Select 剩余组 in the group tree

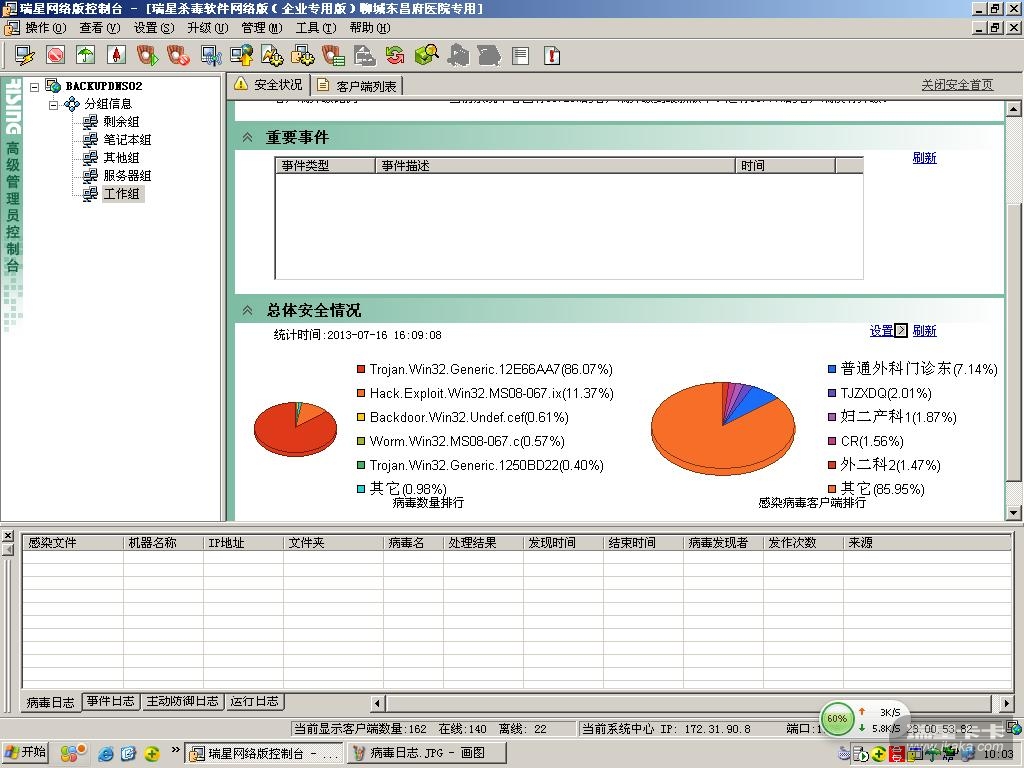tap(121, 121)
